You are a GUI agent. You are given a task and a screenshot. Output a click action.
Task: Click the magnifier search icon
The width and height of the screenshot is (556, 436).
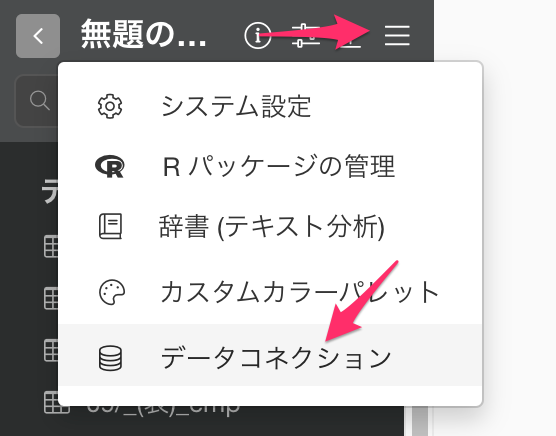(39, 101)
